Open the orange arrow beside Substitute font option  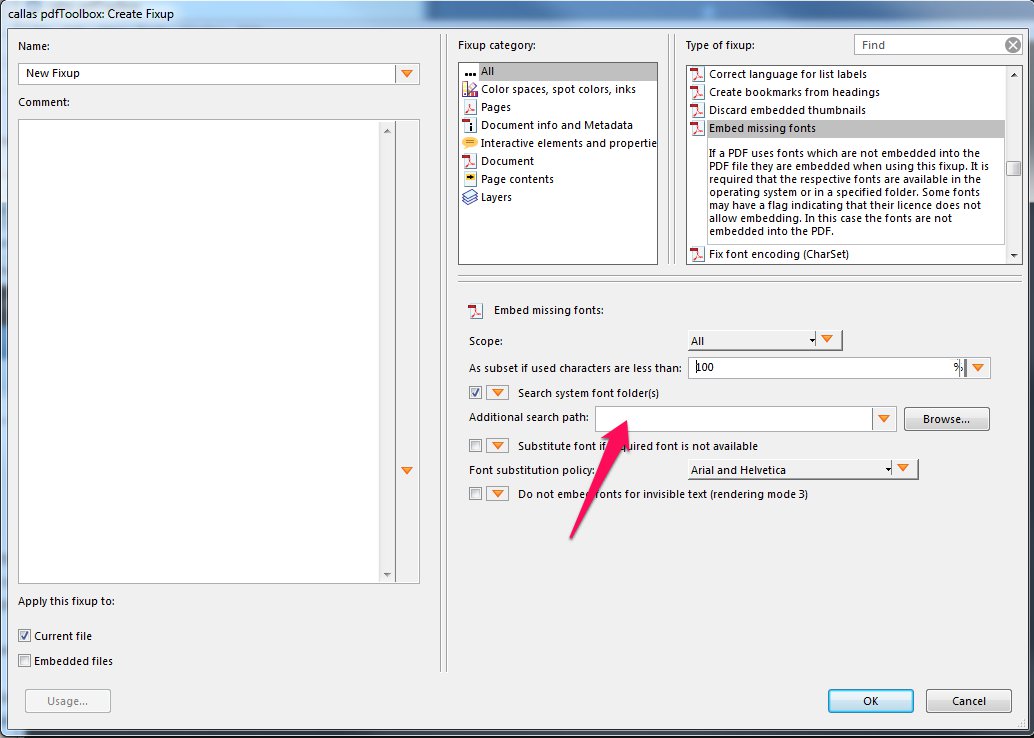(498, 446)
